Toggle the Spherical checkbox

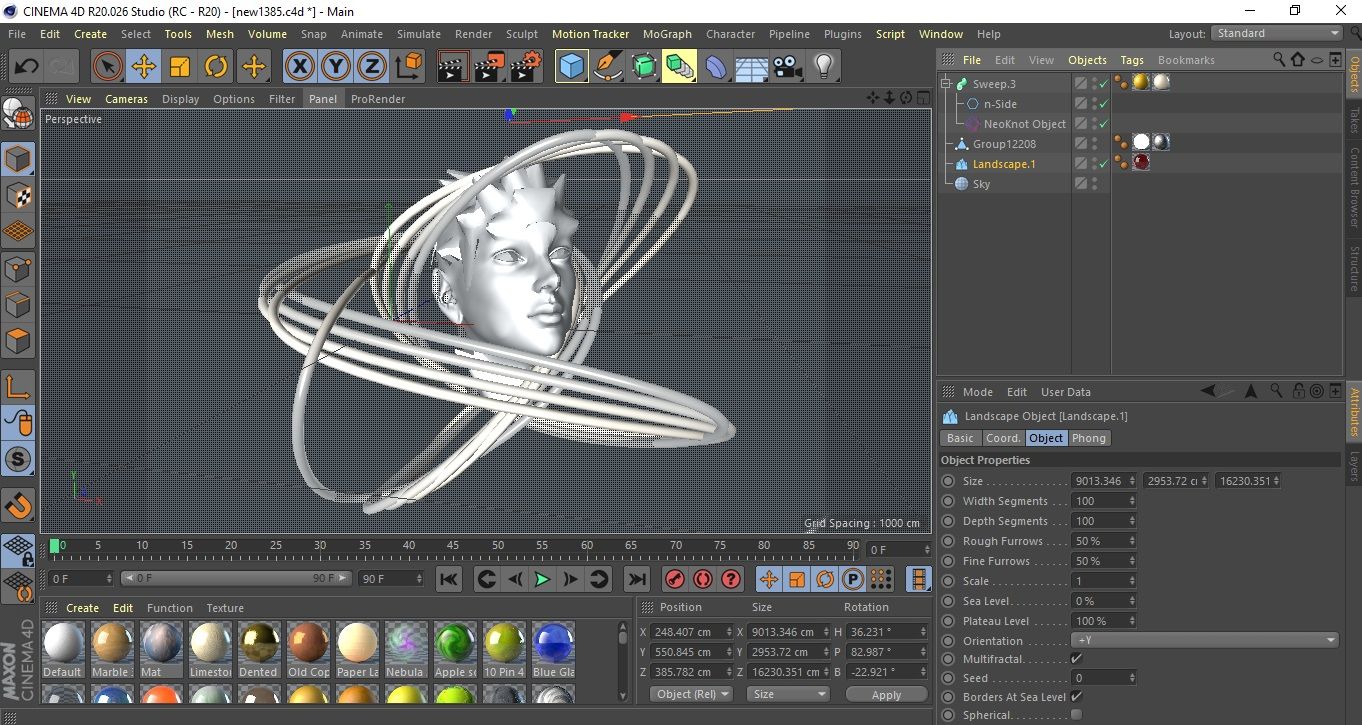1076,715
